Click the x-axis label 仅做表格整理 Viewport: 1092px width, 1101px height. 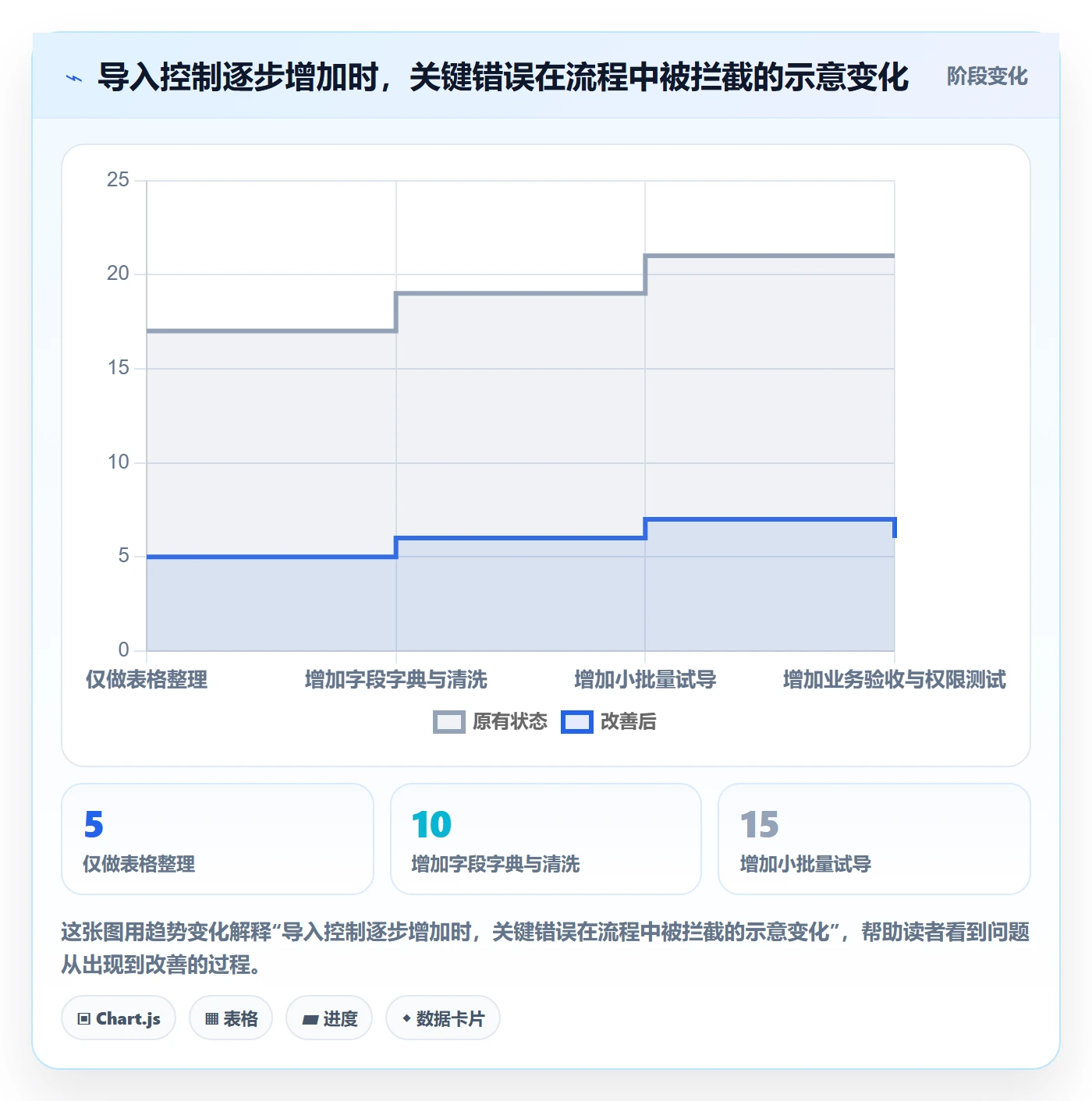pyautogui.click(x=147, y=679)
